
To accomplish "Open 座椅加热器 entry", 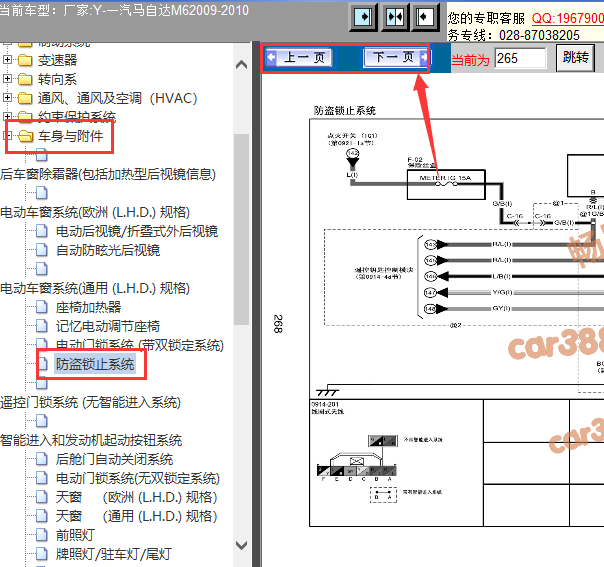I will tap(89, 307).
